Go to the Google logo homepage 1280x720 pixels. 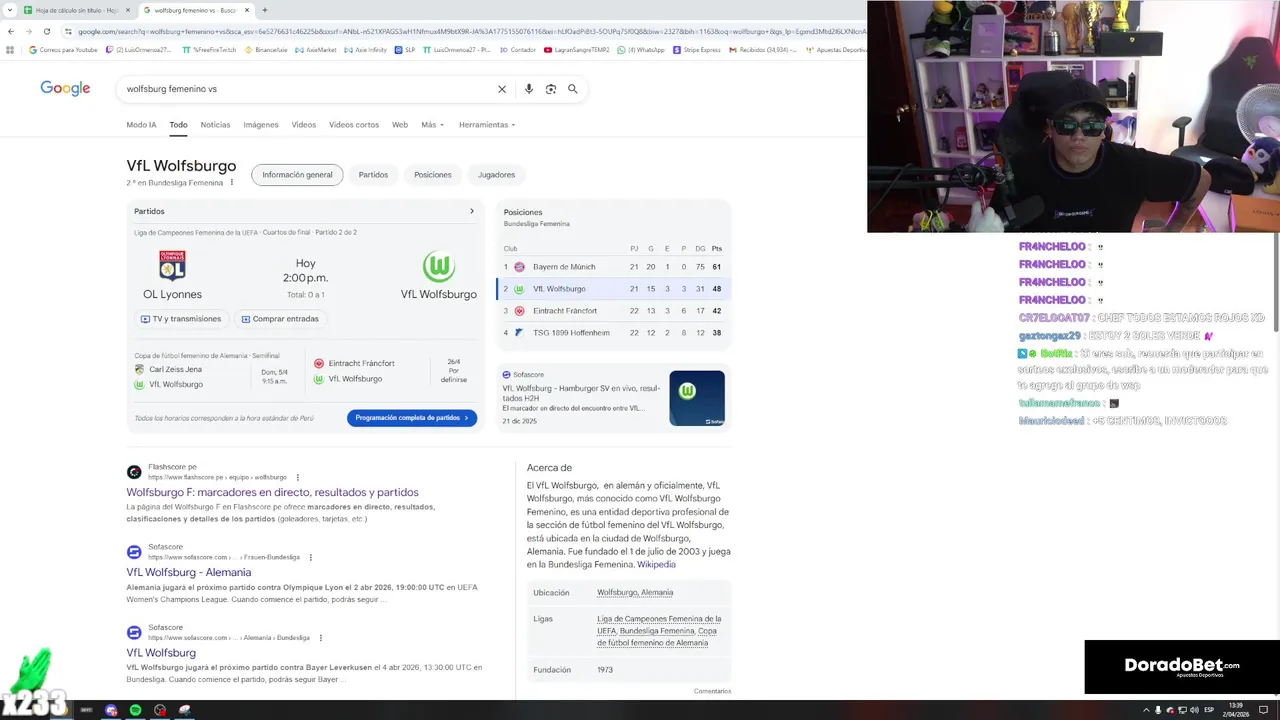click(65, 89)
